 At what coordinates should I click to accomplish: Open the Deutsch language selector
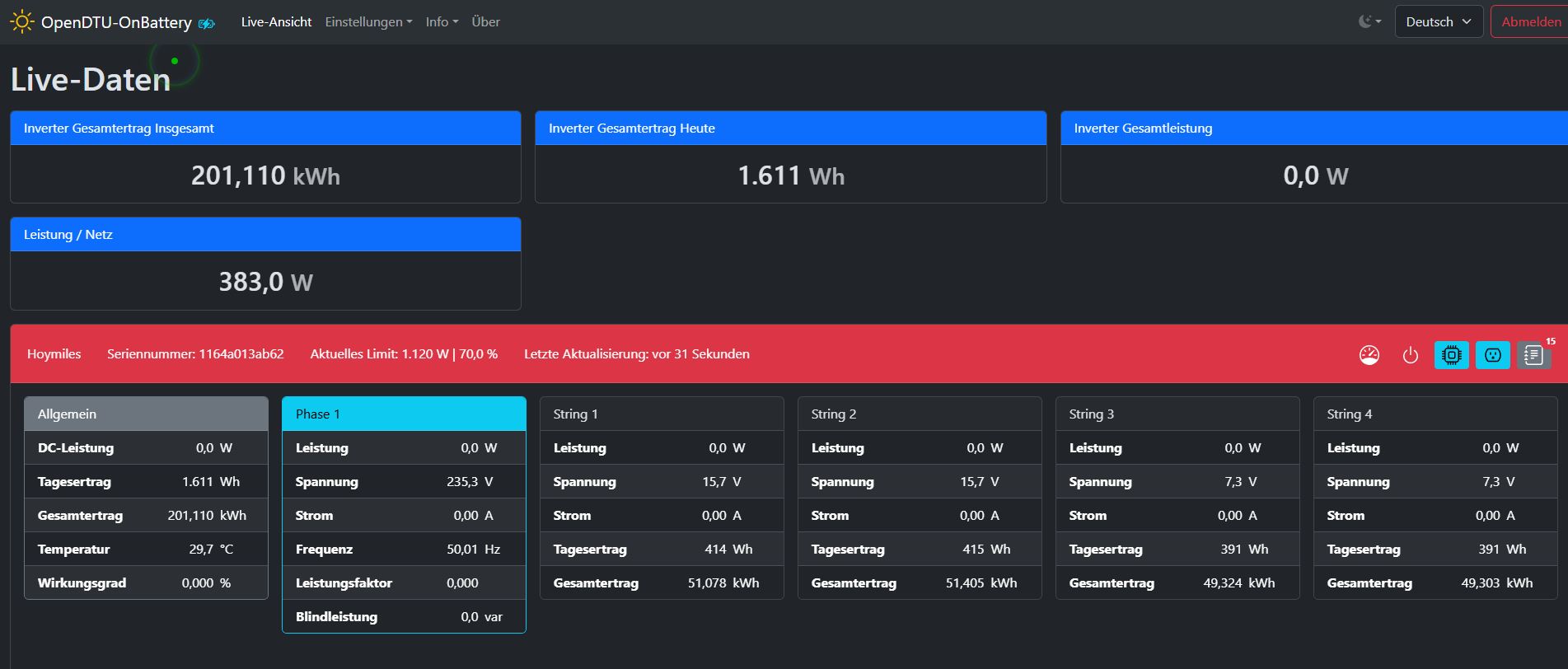coord(1438,22)
